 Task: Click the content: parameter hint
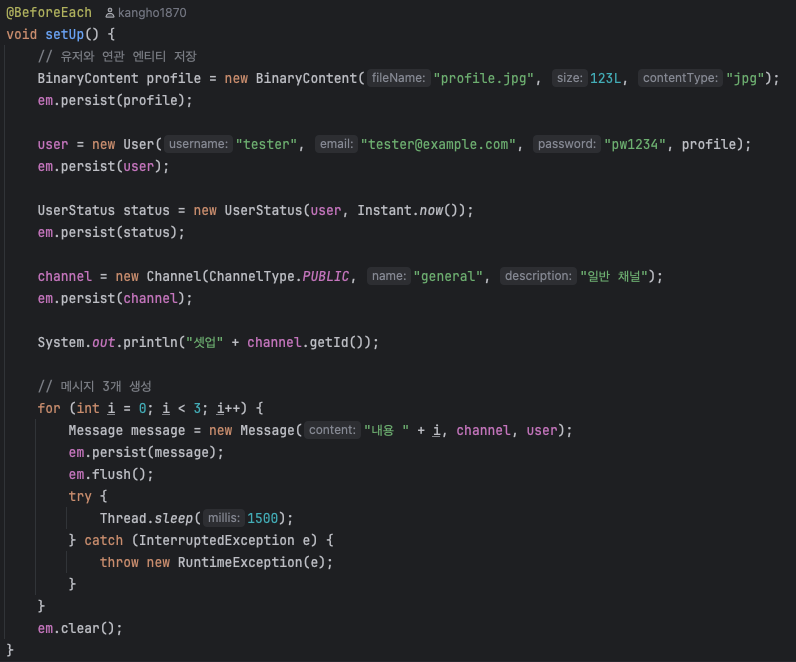click(333, 430)
